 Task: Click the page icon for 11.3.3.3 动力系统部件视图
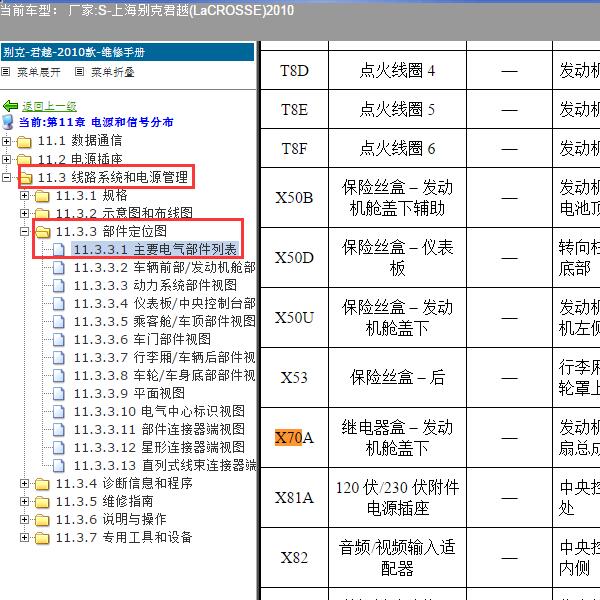[59, 285]
